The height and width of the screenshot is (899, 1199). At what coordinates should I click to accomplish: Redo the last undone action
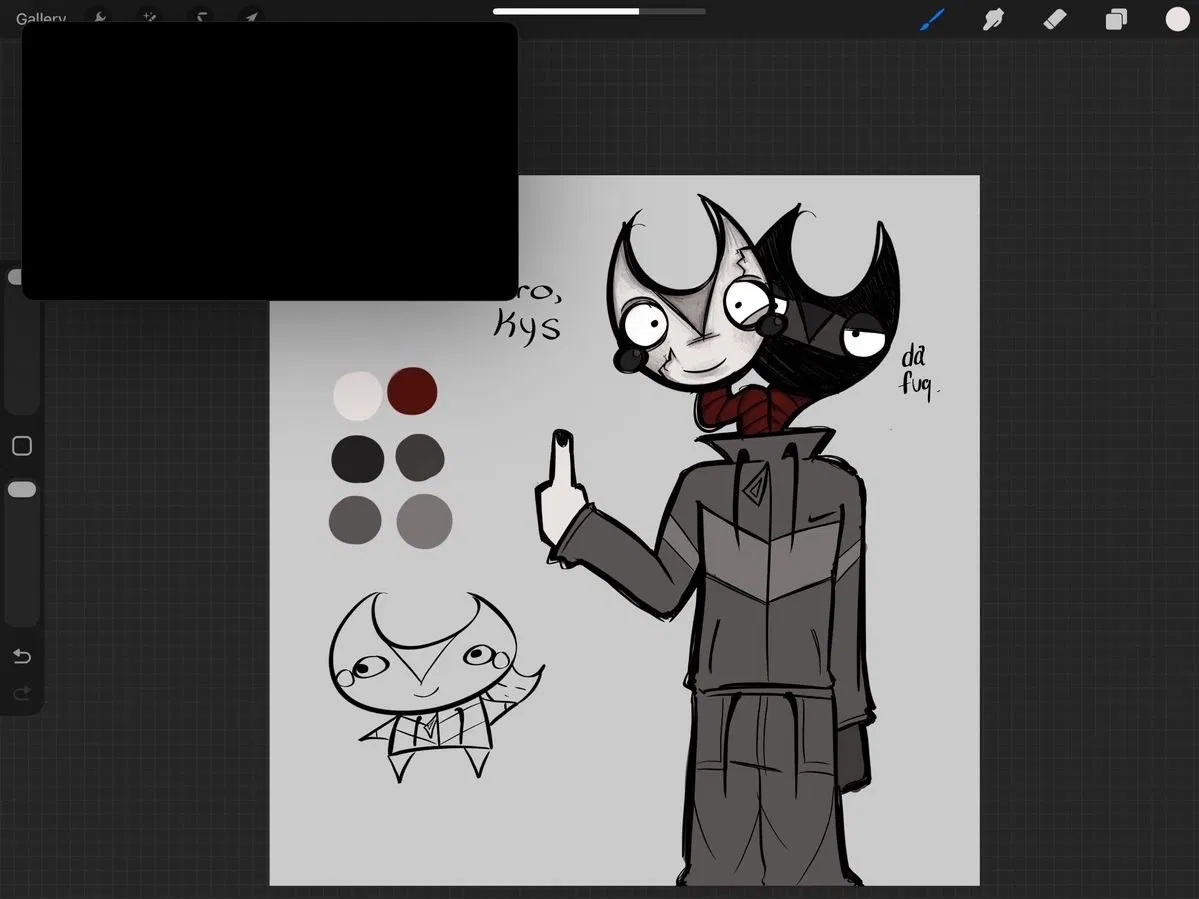(21, 693)
